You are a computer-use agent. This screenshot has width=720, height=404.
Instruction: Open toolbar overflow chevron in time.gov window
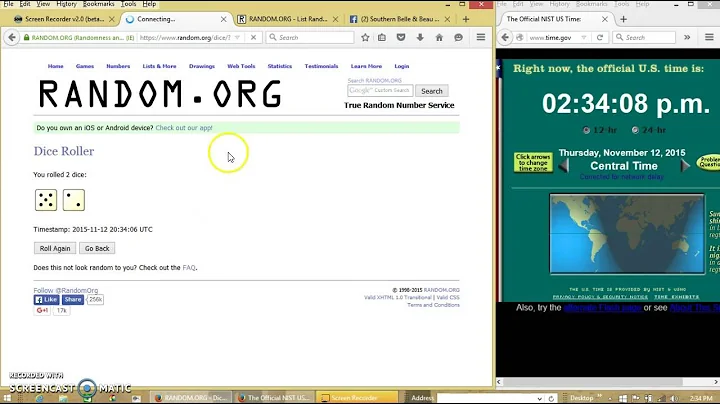pos(687,38)
